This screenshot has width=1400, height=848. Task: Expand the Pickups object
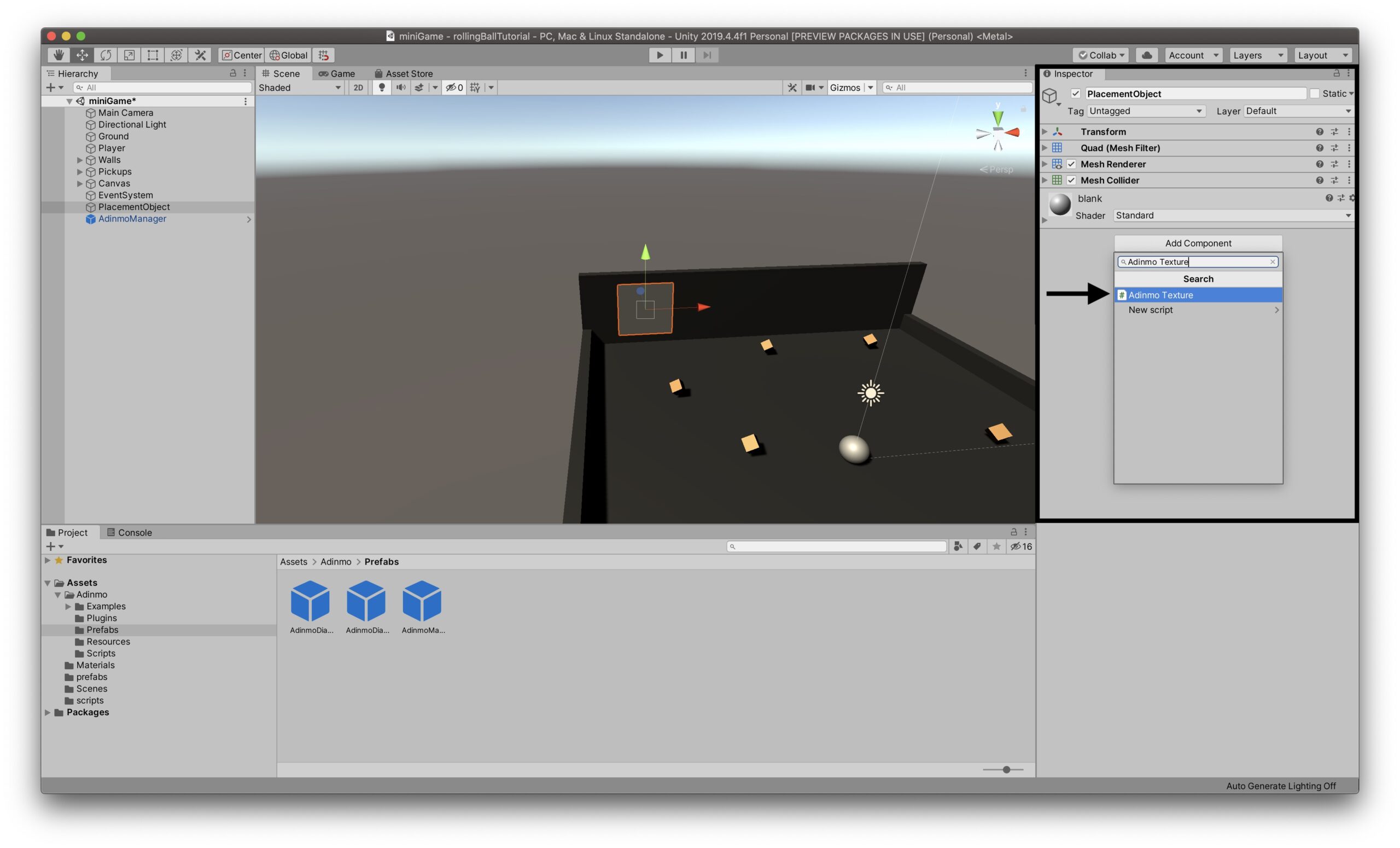pyautogui.click(x=79, y=172)
